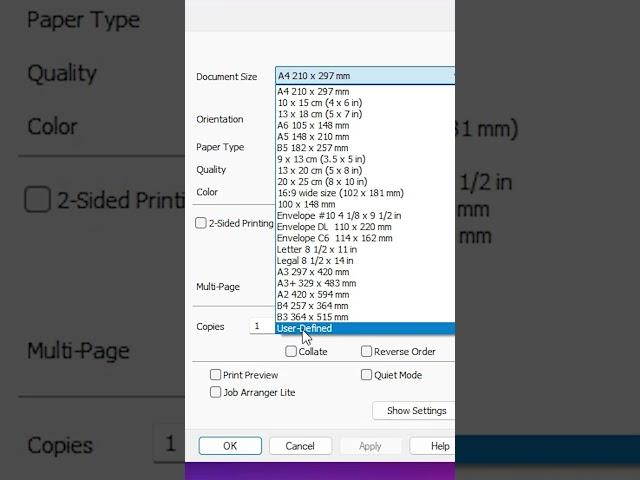Click the Apply button
640x480 pixels.
[371, 446]
